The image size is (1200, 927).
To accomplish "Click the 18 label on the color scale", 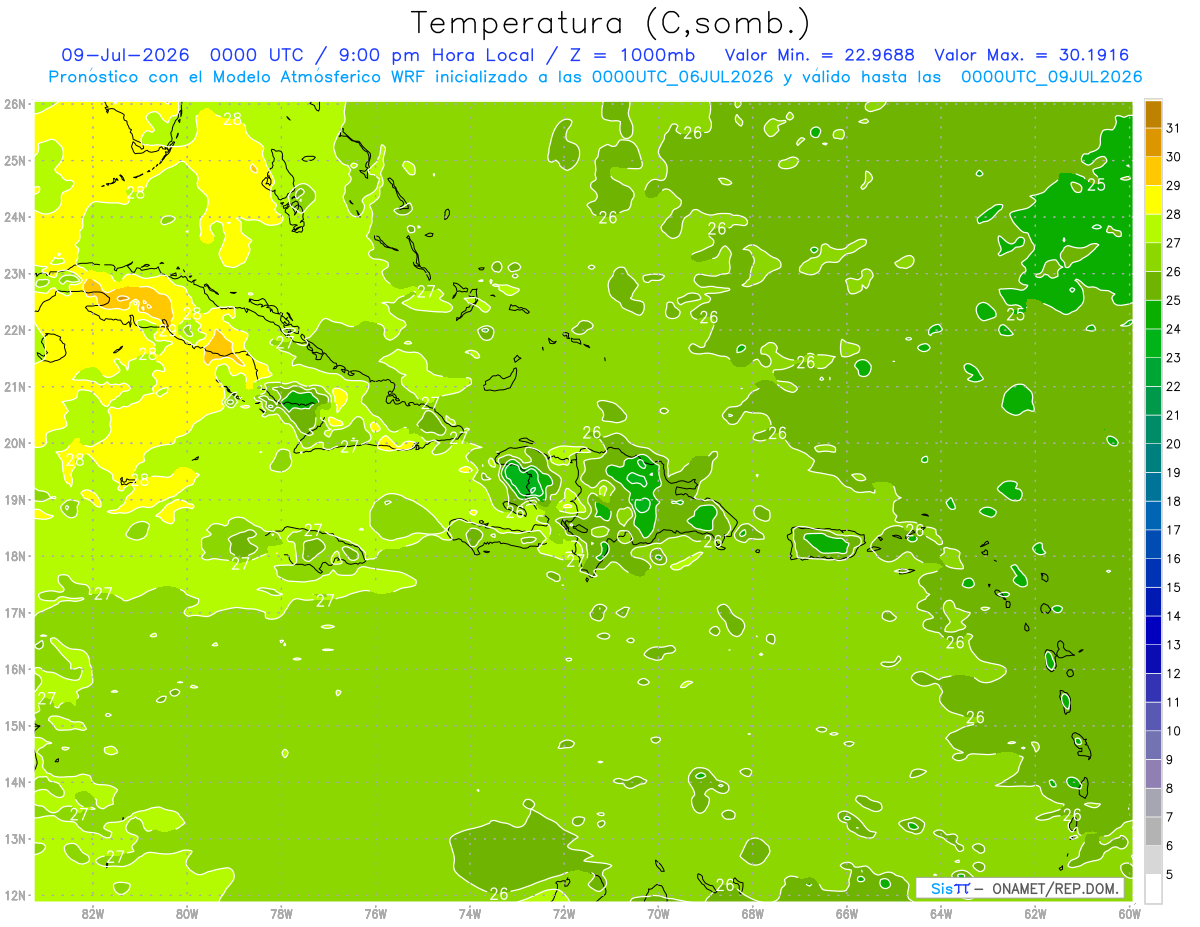I will pyautogui.click(x=1173, y=501).
